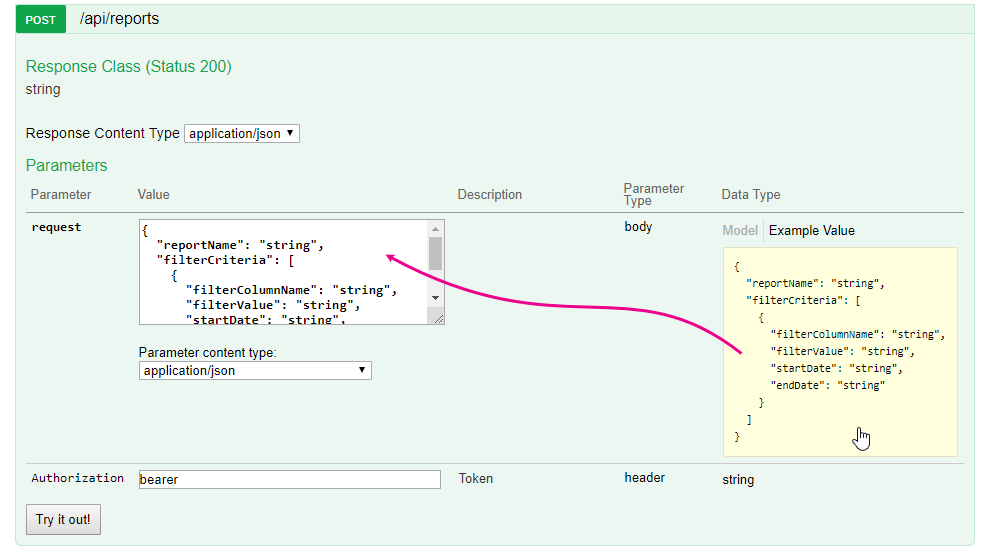Click the textarea scrollbar down arrow
Screen dimensions: 989x556
pos(435,298)
